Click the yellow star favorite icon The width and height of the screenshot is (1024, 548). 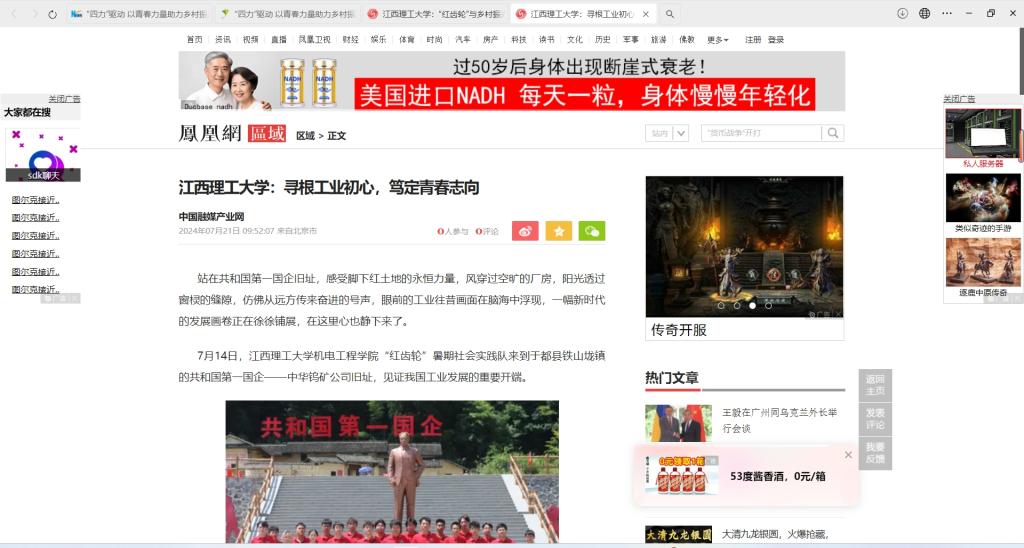coord(558,231)
